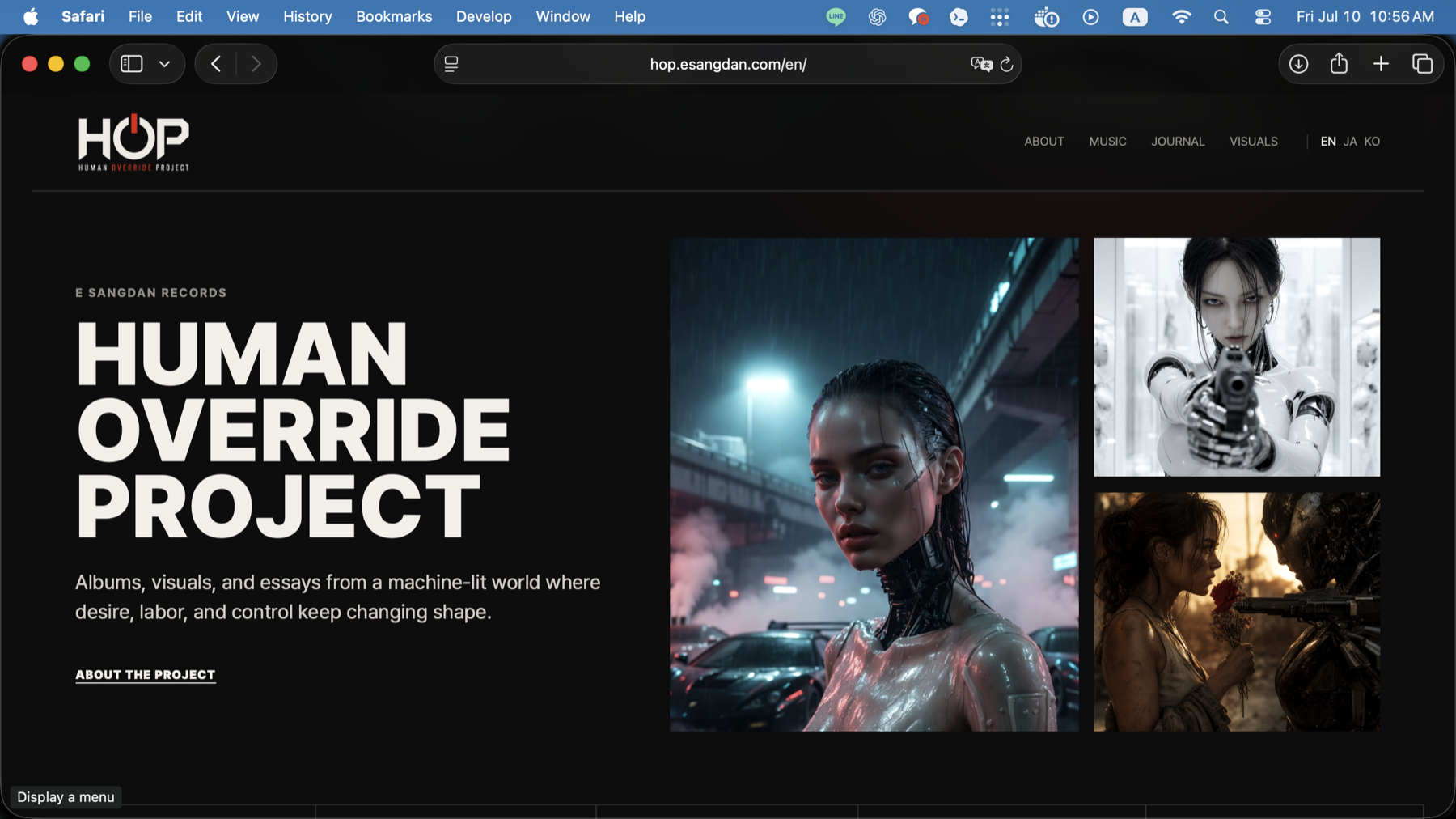Select EN language
The height and width of the screenshot is (819, 1456).
[1327, 142]
